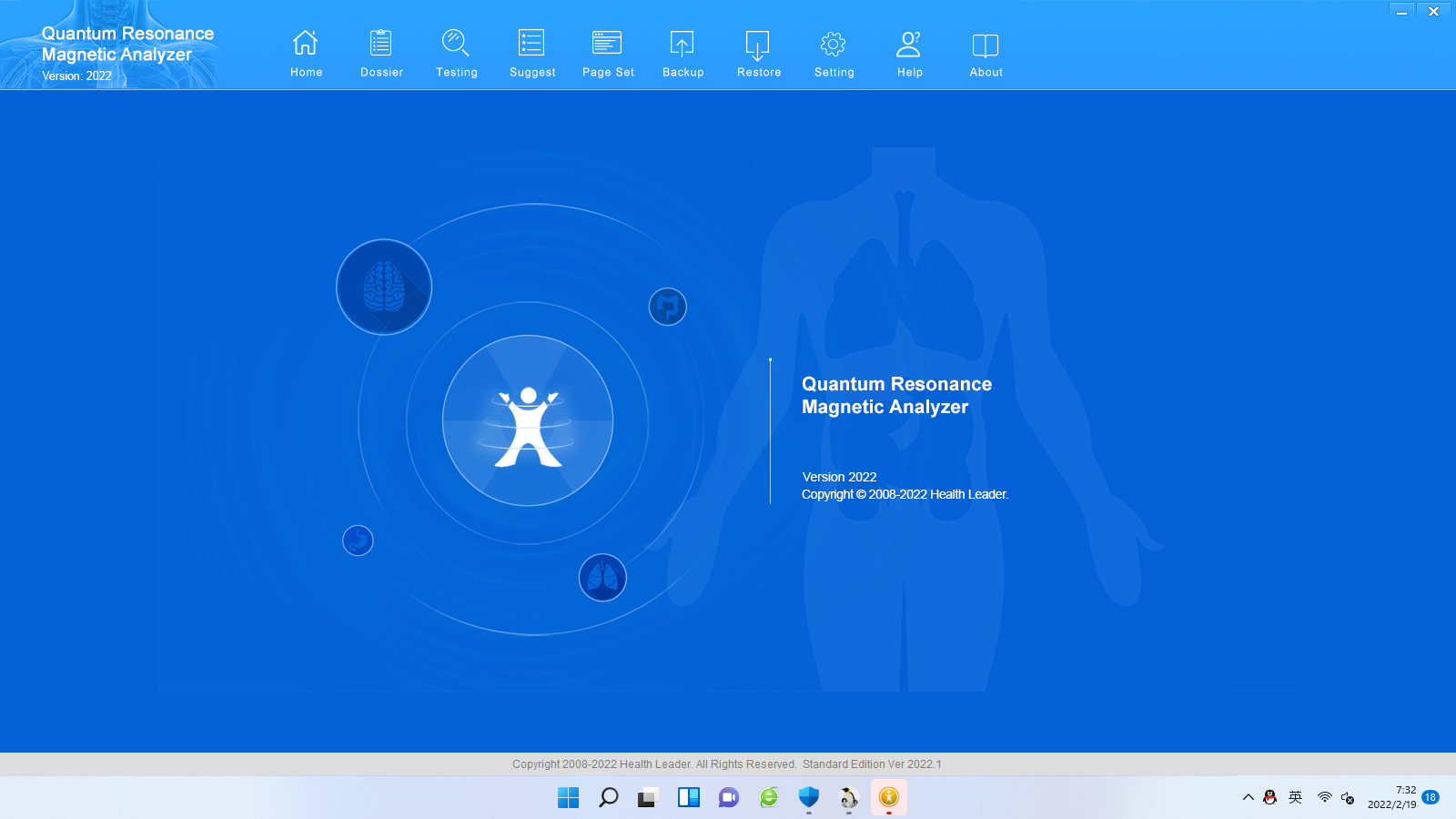
Task: Select the stomach organ circle
Action: 358,541
